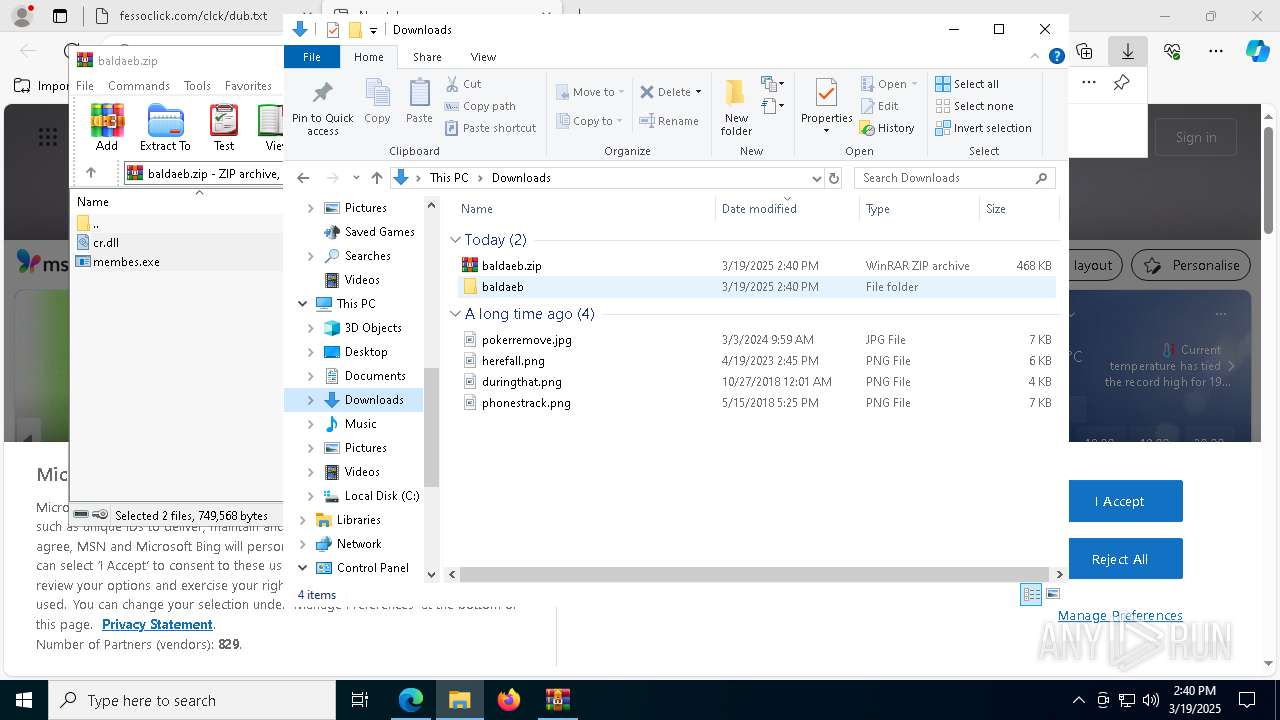1280x720 pixels.
Task: Click the Copy ribbon icon
Action: [377, 102]
